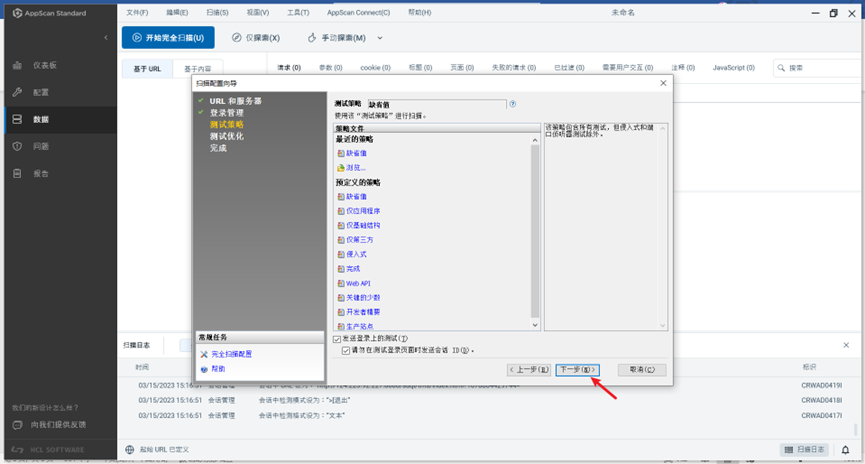The image size is (865, 464).
Task: Click the policy list scroll down arrow
Action: [535, 326]
